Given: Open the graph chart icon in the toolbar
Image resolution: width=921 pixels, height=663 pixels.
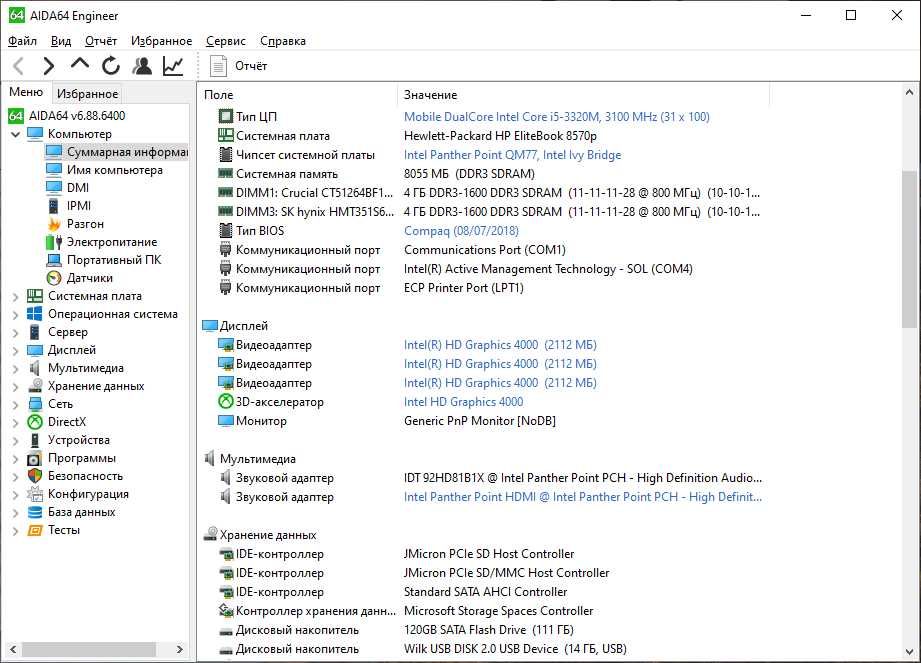Looking at the screenshot, I should tap(173, 66).
